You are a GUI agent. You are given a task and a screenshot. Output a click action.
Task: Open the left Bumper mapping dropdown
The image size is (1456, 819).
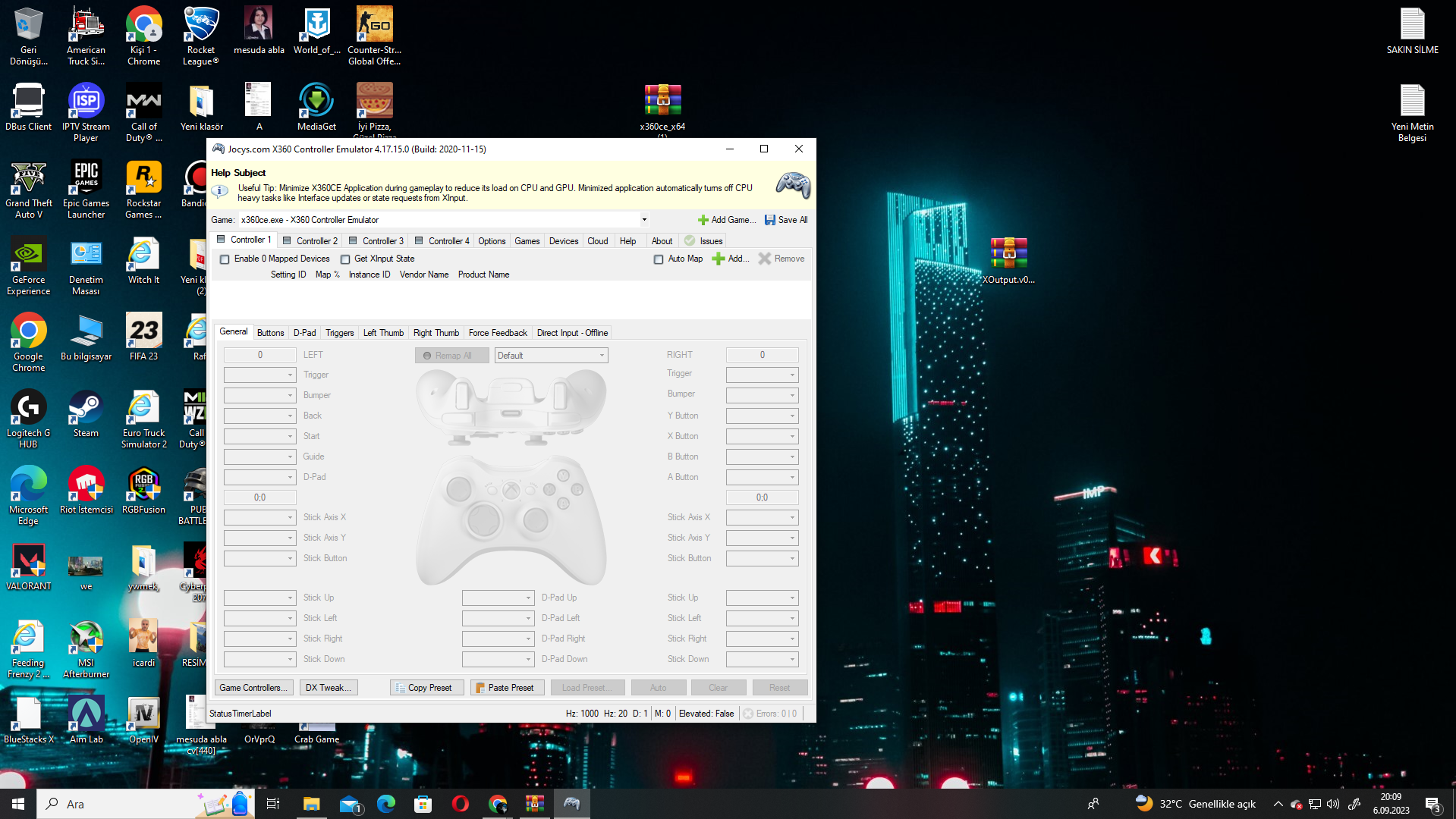pos(259,396)
